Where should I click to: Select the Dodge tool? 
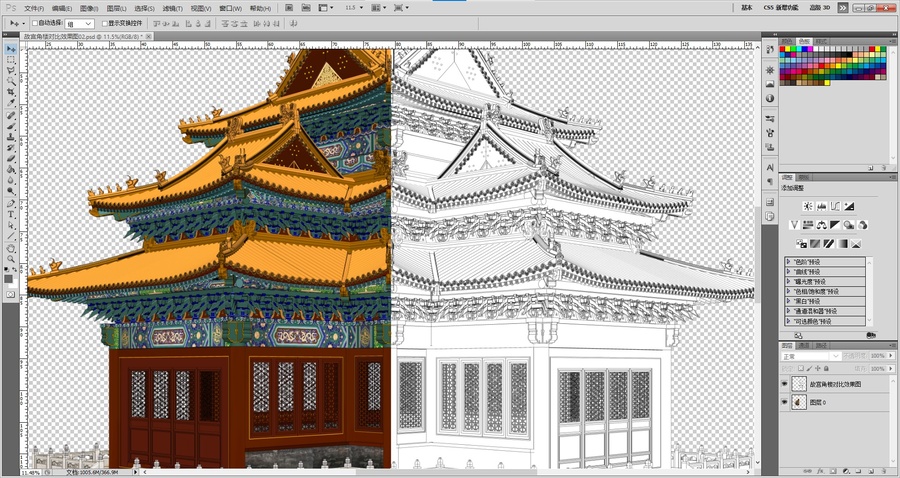11,191
